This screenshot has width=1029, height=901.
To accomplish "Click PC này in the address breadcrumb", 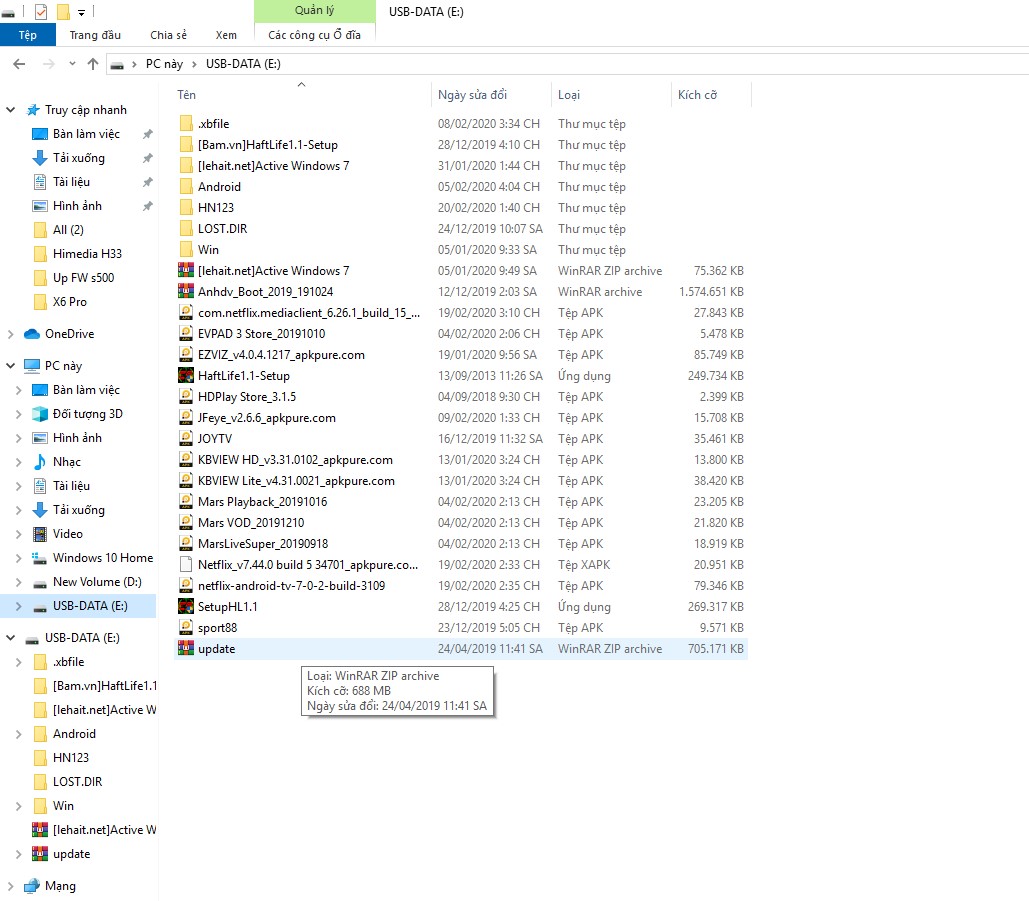I will click(164, 64).
